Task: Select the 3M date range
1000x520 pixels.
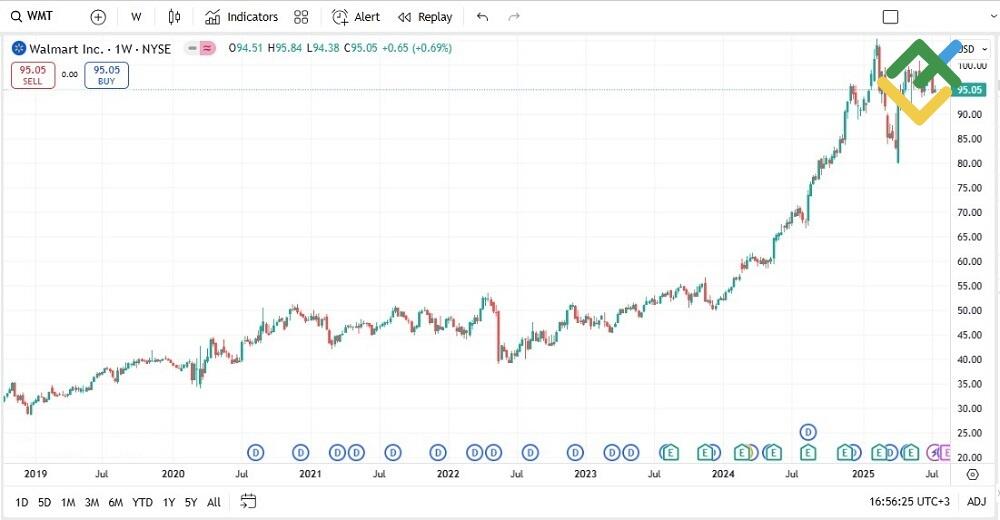Action: 92,502
